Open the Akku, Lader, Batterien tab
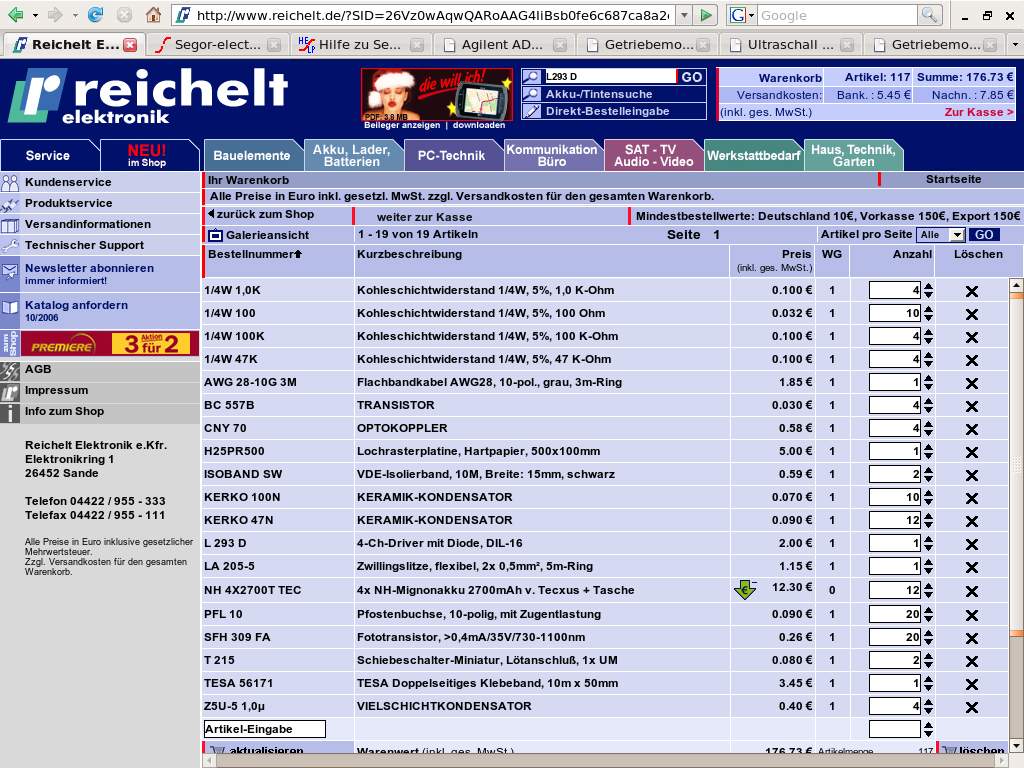Screen dimensions: 1024x768 point(353,155)
